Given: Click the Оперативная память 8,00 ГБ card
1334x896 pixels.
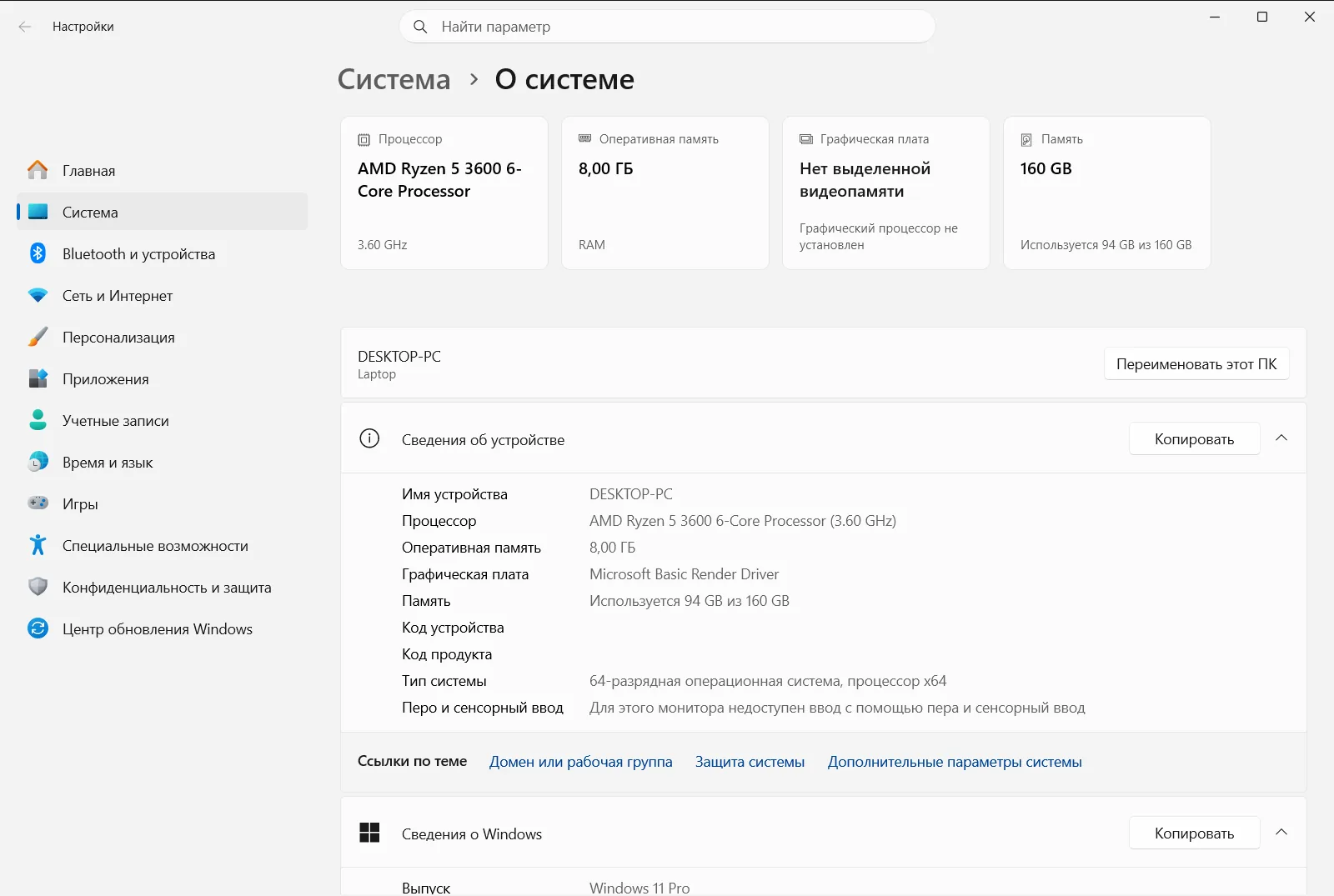Looking at the screenshot, I should (665, 193).
